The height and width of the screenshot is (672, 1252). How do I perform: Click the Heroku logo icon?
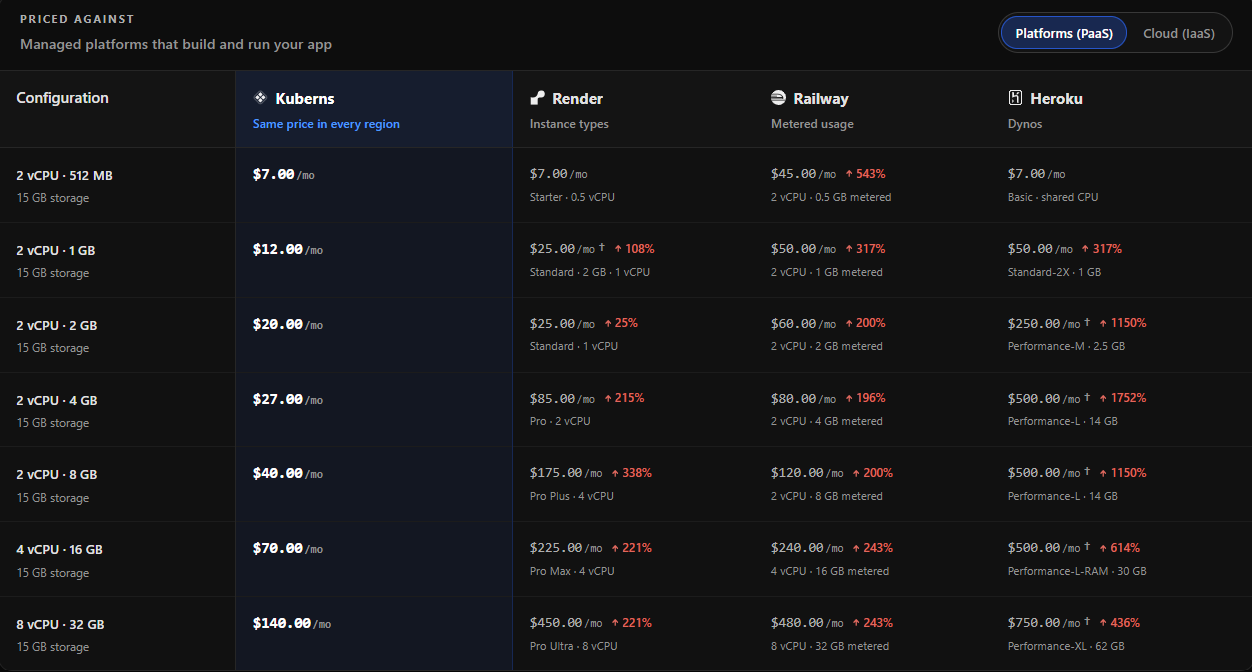click(x=1015, y=98)
